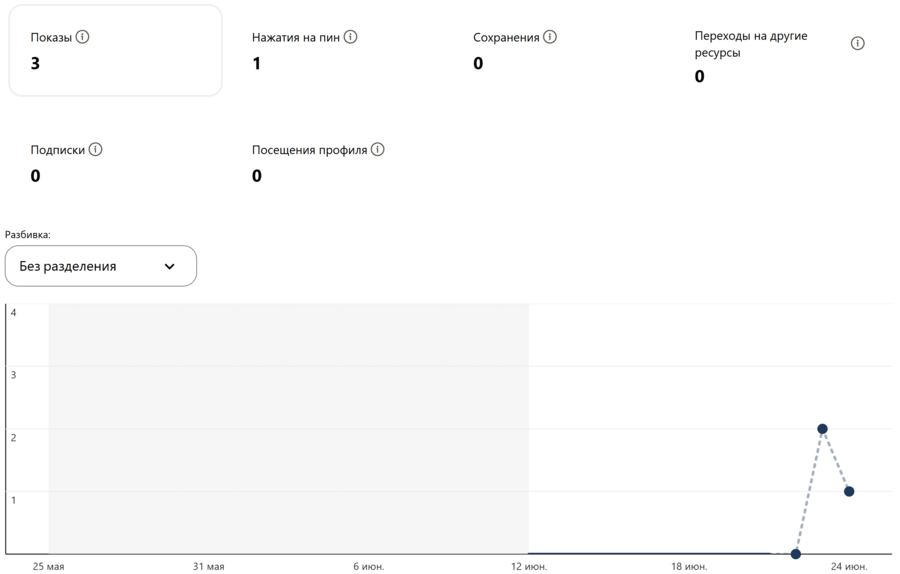Click the grey shaded chart area
The width and height of the screenshot is (900, 574).
(x=288, y=428)
